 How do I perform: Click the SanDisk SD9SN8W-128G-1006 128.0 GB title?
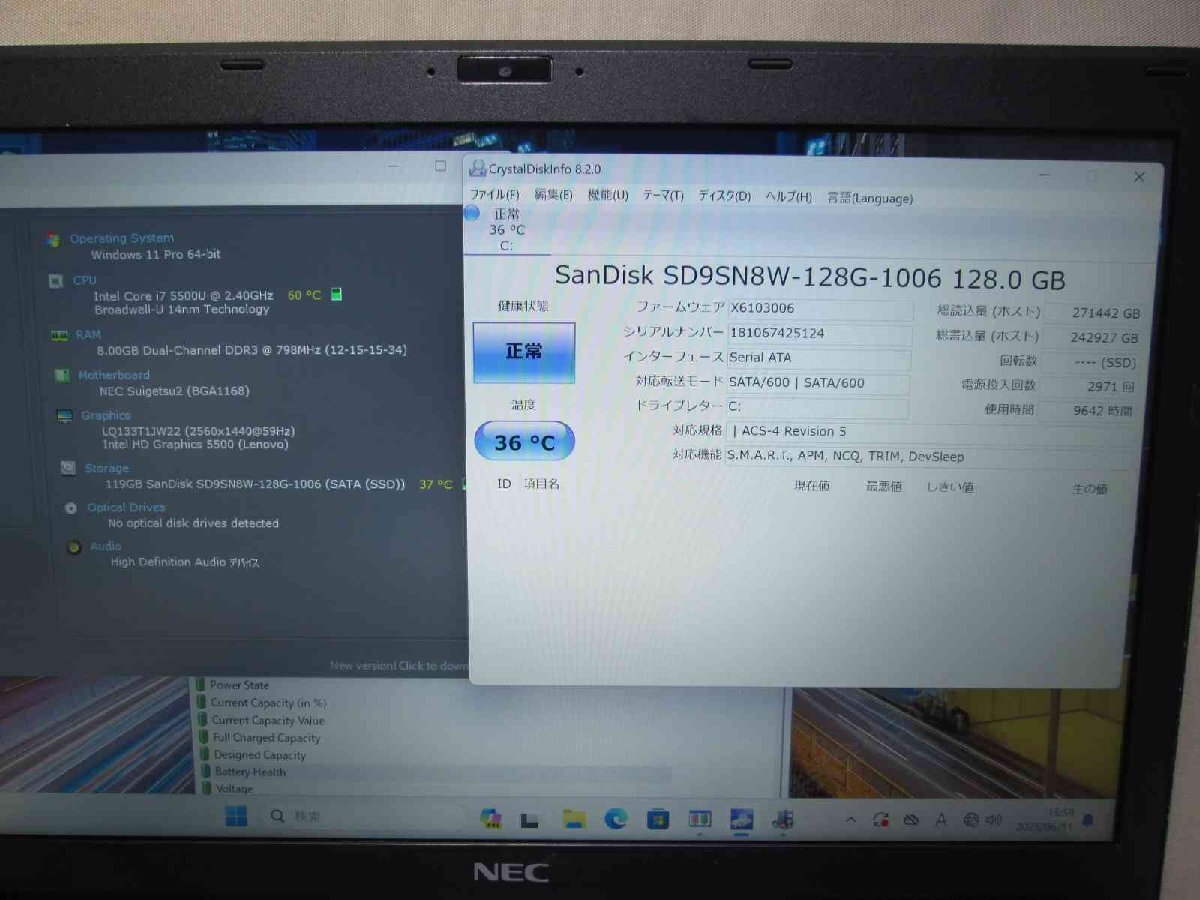(810, 276)
